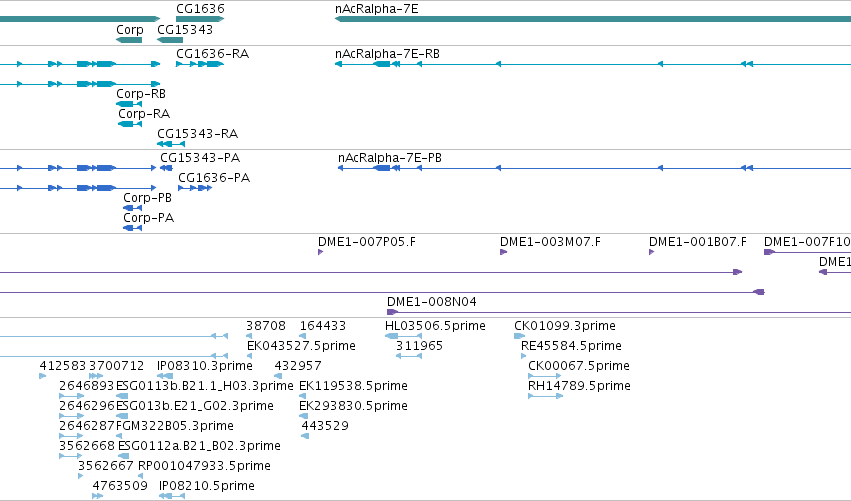Select the 2646296 EST label
The width and height of the screenshot is (851, 501).
pos(87,406)
